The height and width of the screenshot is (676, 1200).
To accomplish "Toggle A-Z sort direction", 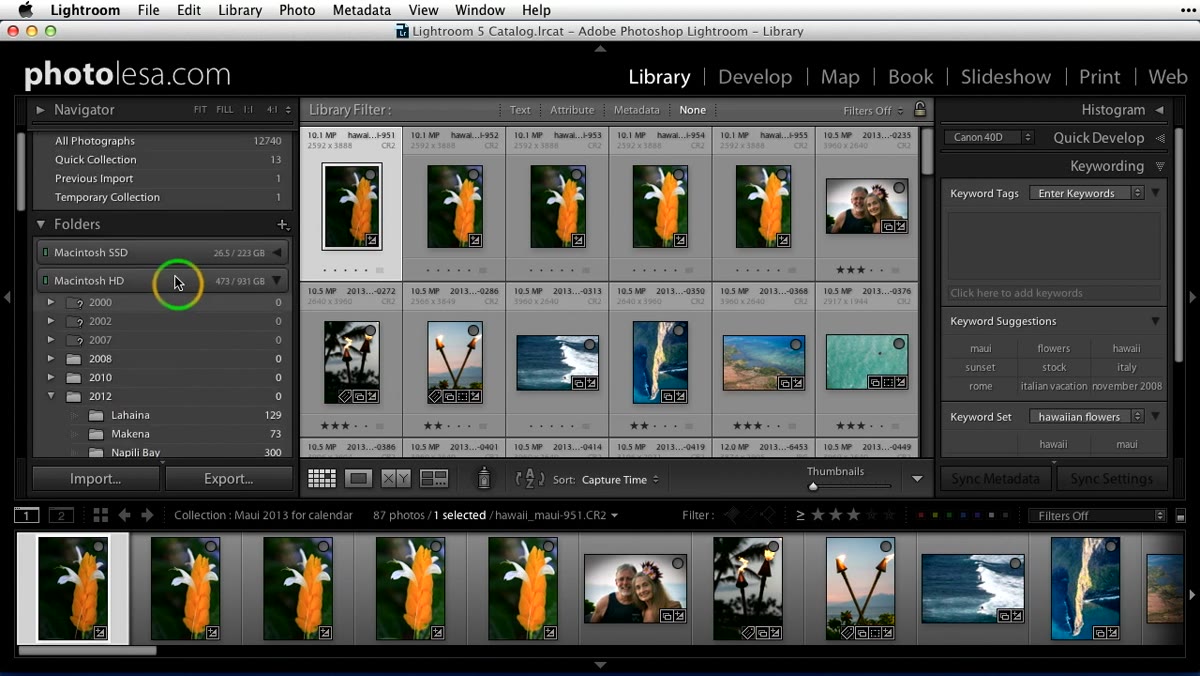I will tap(530, 479).
